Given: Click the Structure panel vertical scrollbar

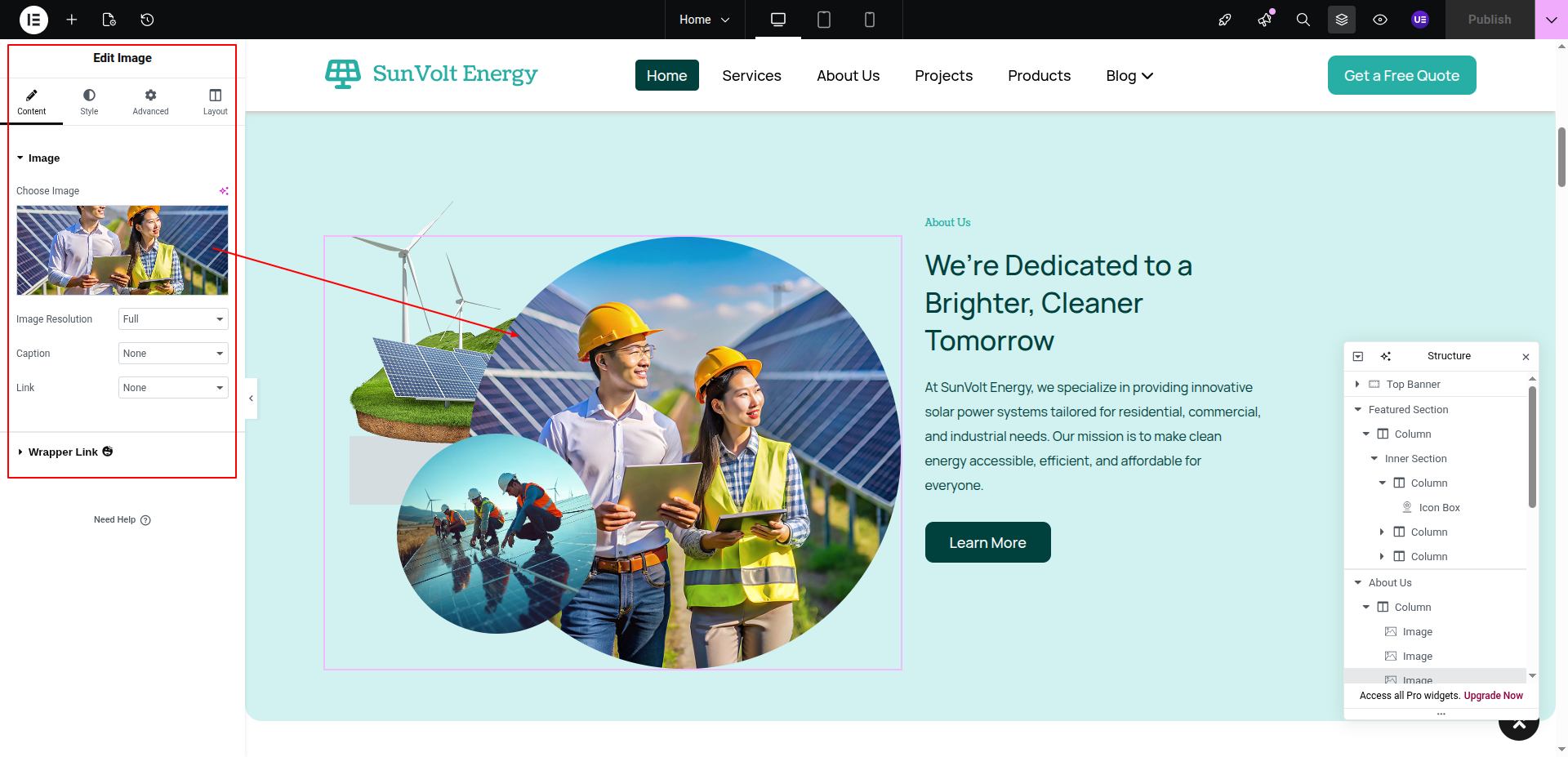Looking at the screenshot, I should click(x=1532, y=449).
